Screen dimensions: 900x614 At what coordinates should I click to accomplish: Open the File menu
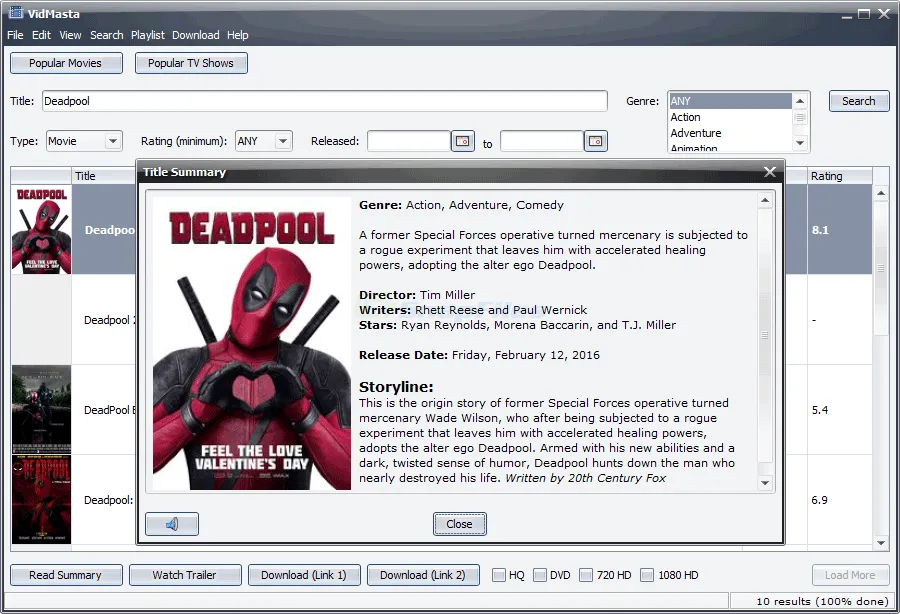tap(15, 35)
